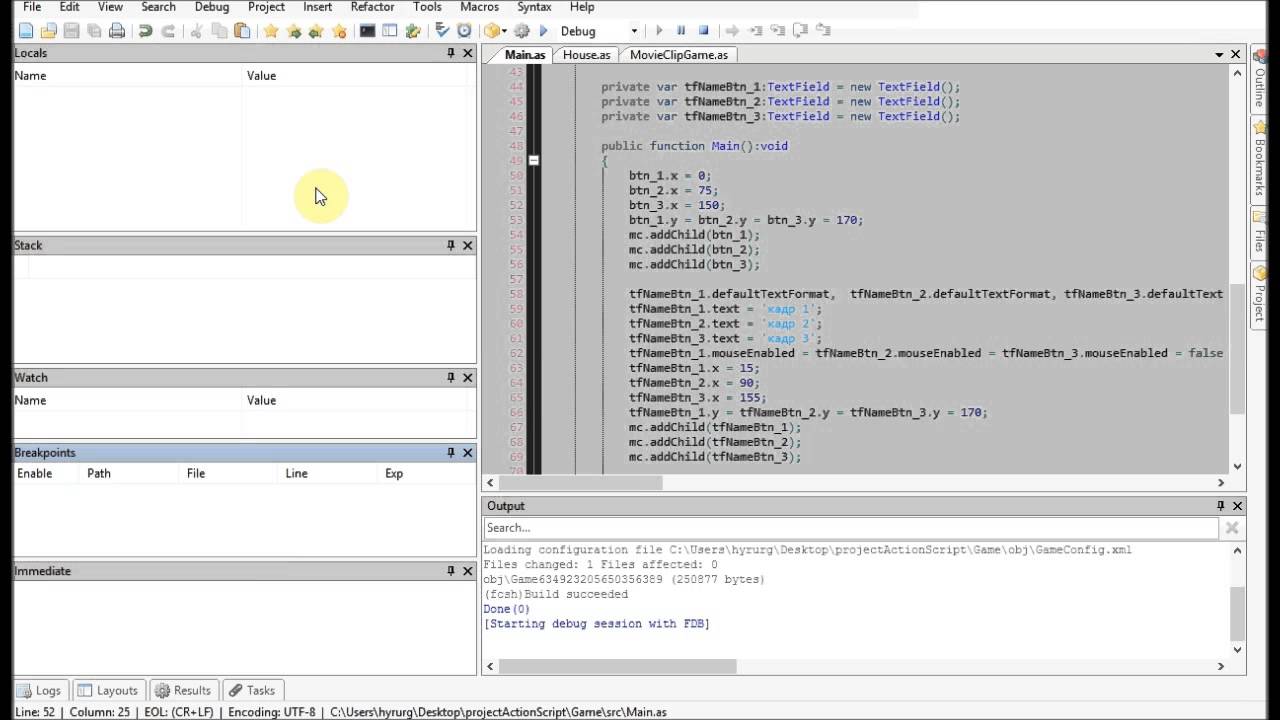Toggle auto-hide pin on Output panel
1280x720 pixels.
(1220, 506)
